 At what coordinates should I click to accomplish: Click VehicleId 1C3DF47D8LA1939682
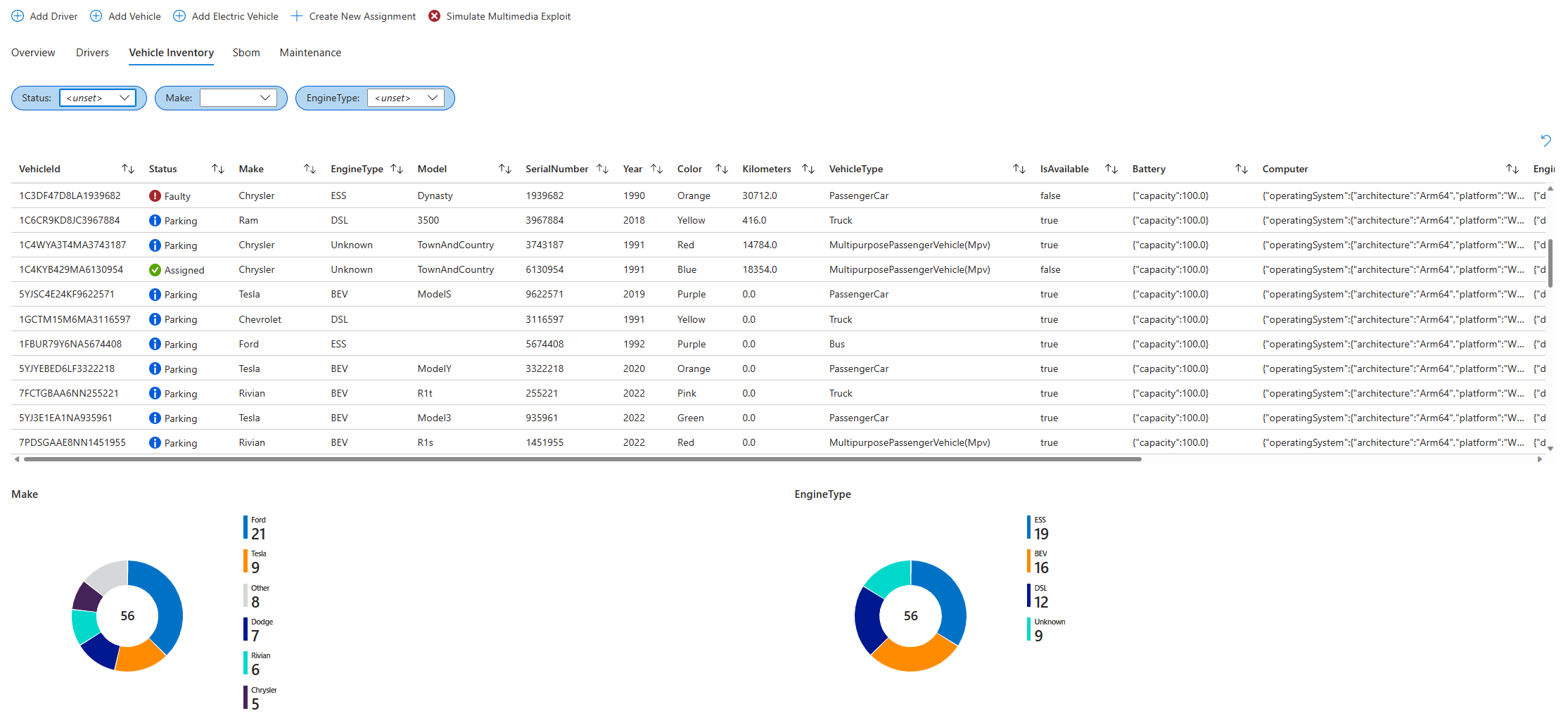70,195
